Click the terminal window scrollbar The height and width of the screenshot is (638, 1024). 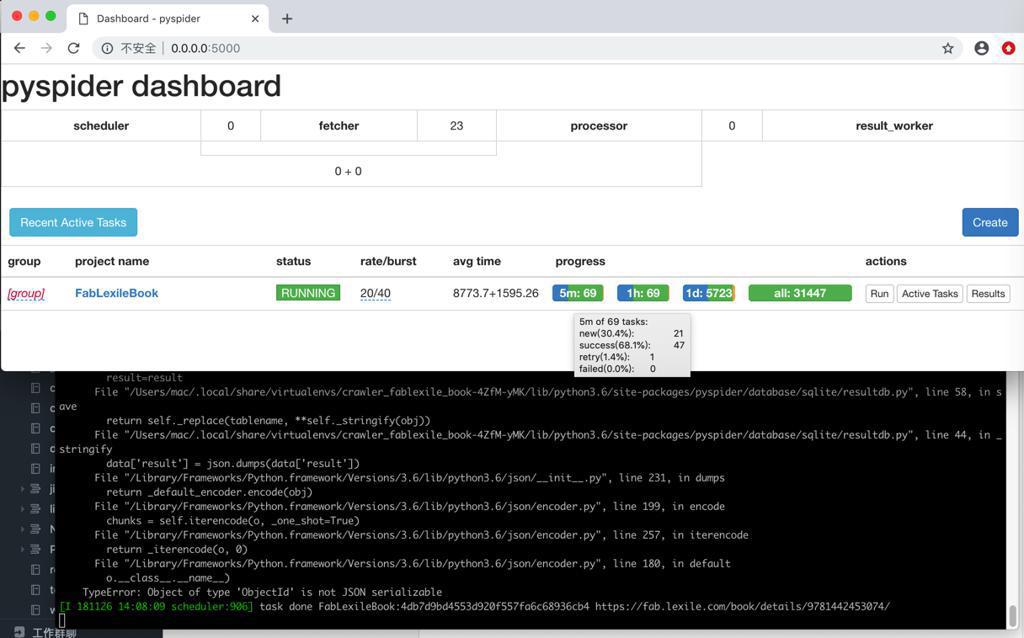pos(1012,616)
